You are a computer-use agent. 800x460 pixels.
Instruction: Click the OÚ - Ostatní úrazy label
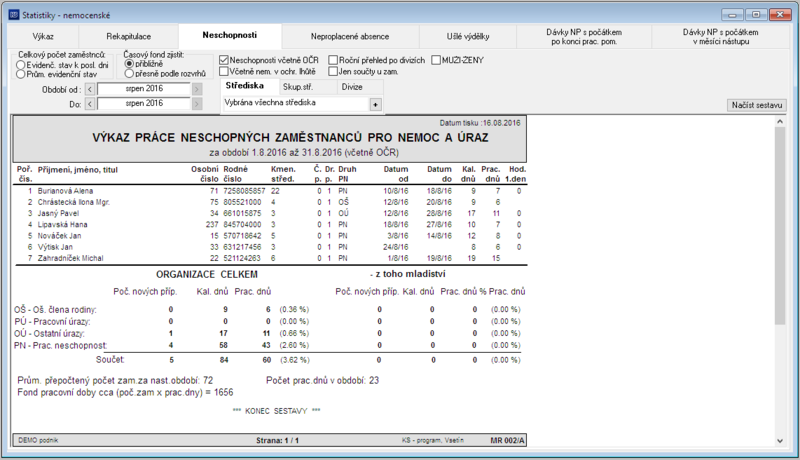(x=49, y=334)
